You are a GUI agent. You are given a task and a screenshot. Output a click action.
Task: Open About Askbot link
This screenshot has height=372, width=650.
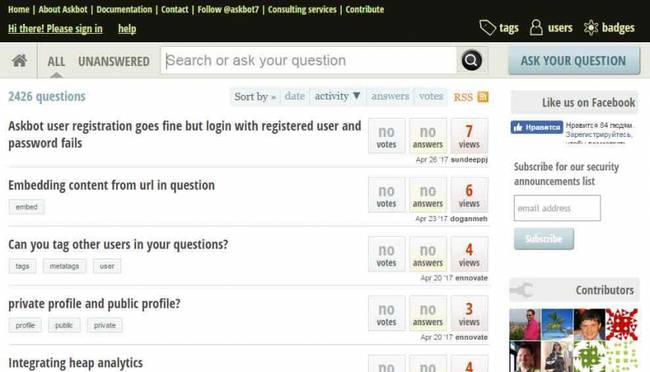pos(63,9)
